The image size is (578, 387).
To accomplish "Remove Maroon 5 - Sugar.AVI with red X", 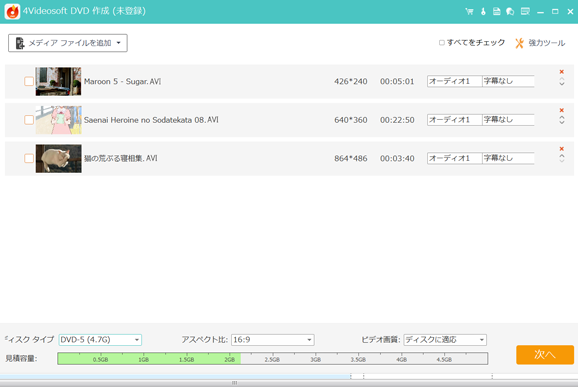I will tap(561, 72).
